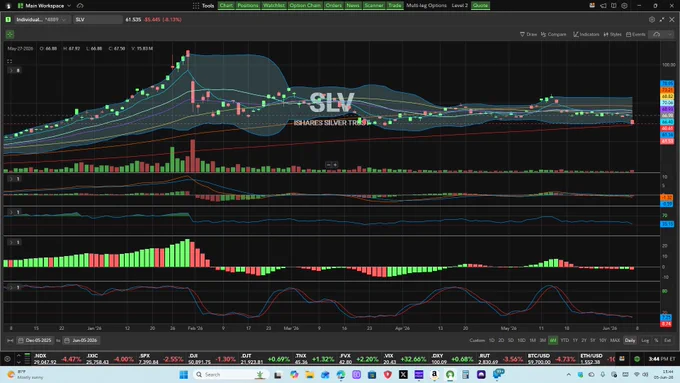Image resolution: width=680 pixels, height=383 pixels.
Task: Click the green crosshair icon above chart
Action: click(10, 34)
